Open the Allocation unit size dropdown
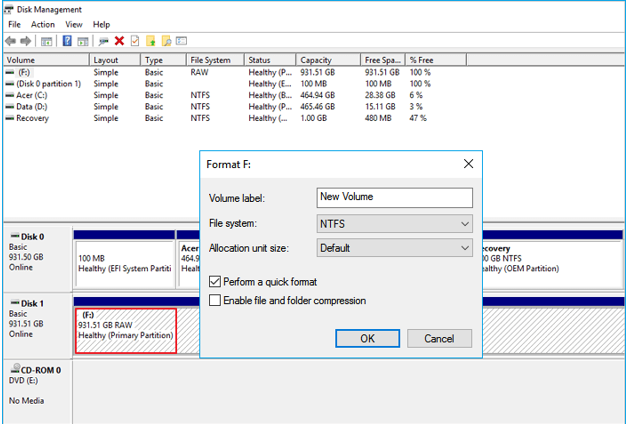The image size is (627, 424). click(x=394, y=248)
